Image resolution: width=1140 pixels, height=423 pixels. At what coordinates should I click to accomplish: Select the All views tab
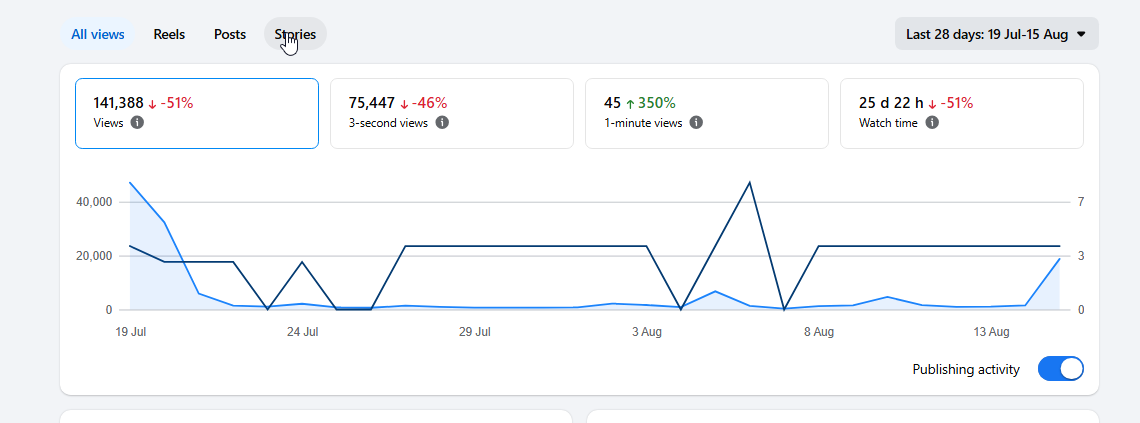[97, 34]
